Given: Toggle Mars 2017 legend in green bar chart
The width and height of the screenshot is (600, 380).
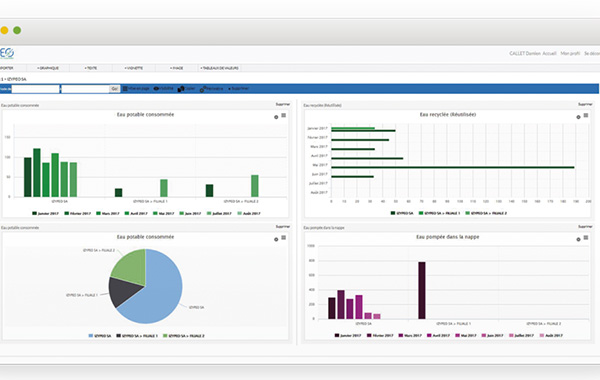Looking at the screenshot, I should click(108, 214).
